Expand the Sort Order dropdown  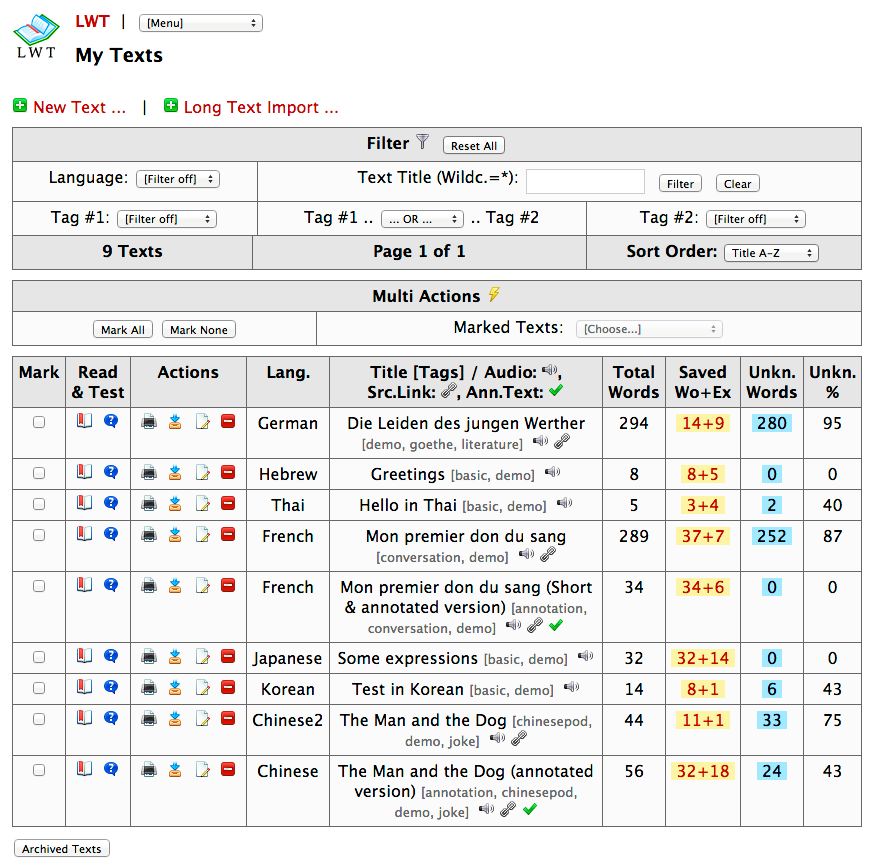tap(770, 253)
